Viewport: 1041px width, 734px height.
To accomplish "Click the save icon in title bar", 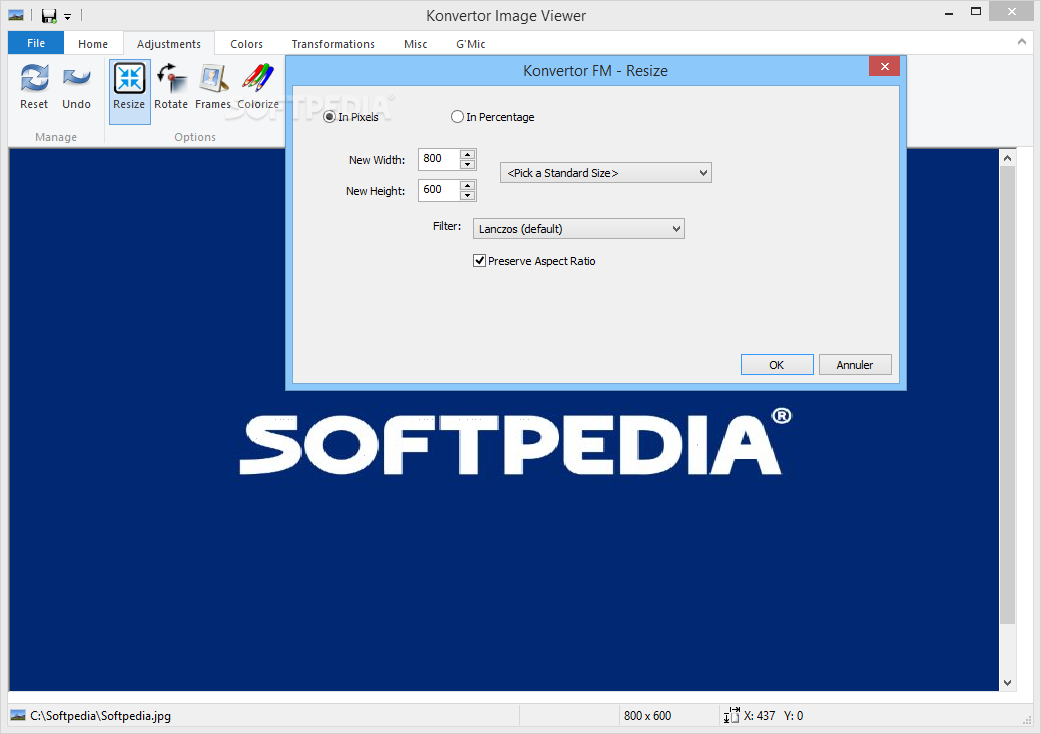I will 48,15.
